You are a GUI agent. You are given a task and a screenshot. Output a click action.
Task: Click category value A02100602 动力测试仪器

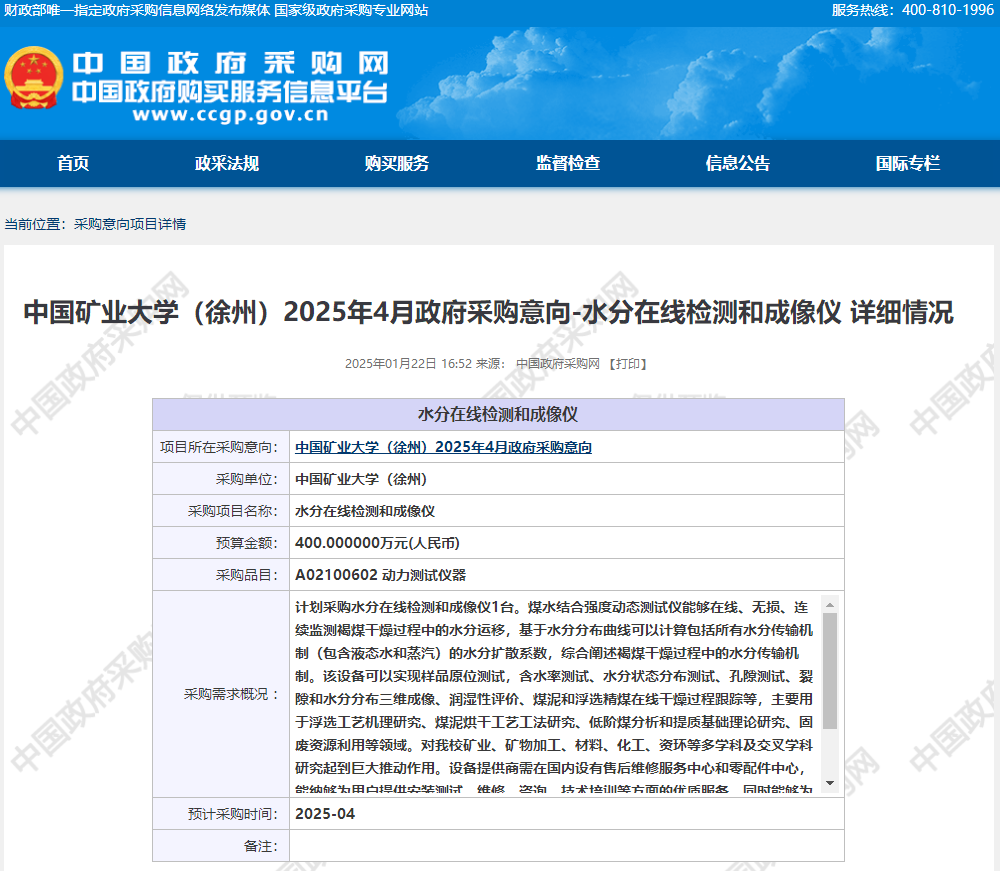point(380,575)
